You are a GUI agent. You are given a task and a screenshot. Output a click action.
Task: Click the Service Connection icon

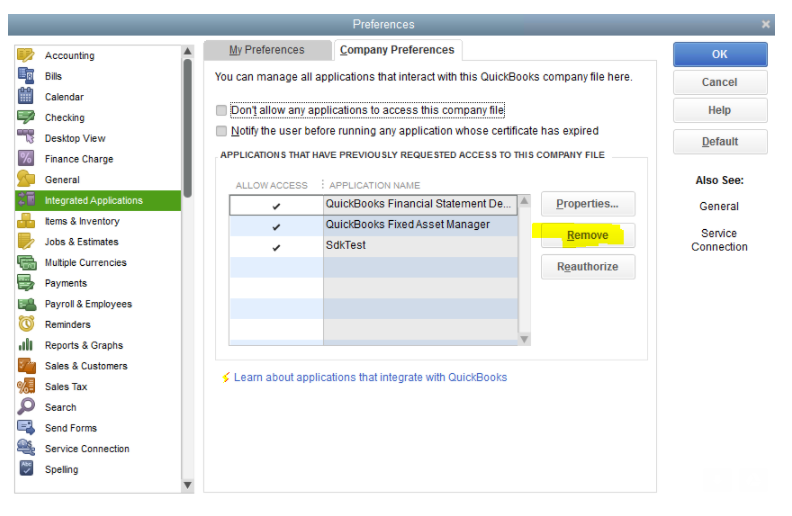(26, 447)
